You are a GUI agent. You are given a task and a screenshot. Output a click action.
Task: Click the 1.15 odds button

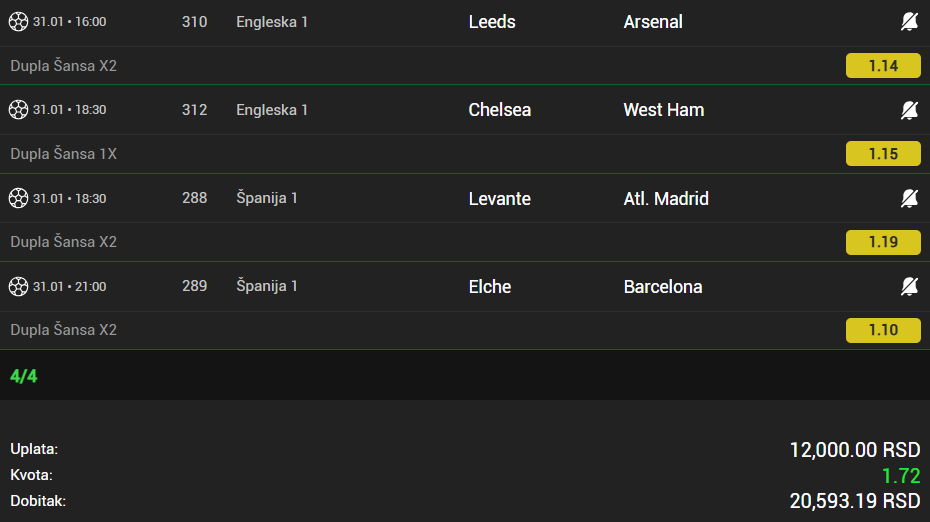pos(883,154)
